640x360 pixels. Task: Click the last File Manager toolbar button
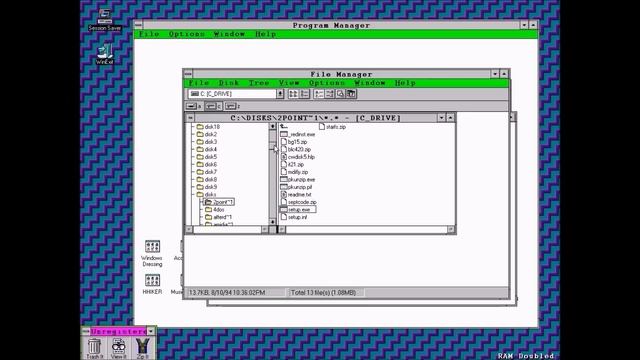coord(351,94)
